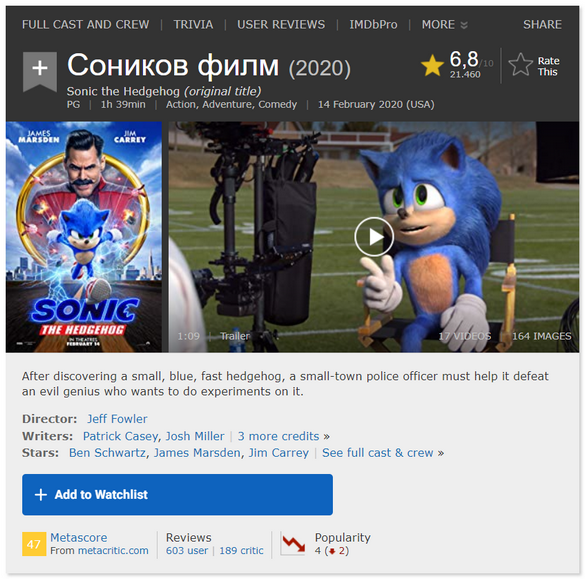Open the 164 IMAGES gallery
This screenshot has height=579, width=585.
point(541,336)
